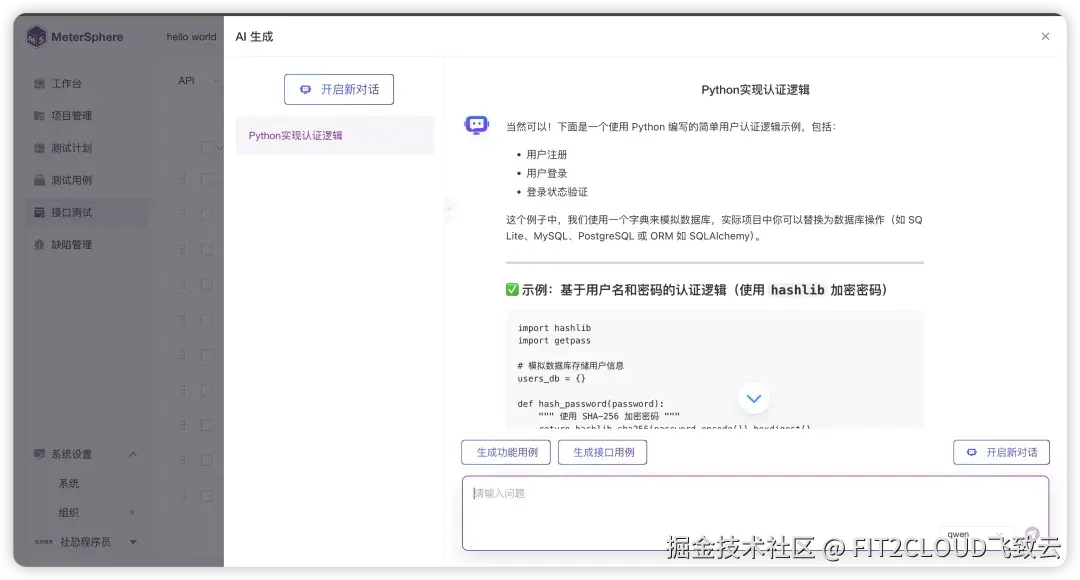Screen dimensions: 1080x580
Task: Select 接口测试 in sidebar
Action: pos(87,212)
